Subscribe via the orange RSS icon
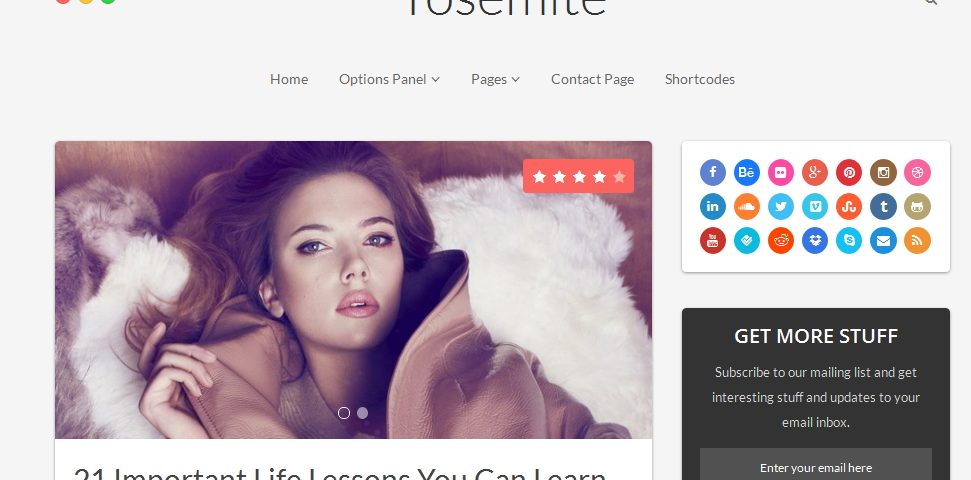This screenshot has height=480, width=971. tap(917, 240)
